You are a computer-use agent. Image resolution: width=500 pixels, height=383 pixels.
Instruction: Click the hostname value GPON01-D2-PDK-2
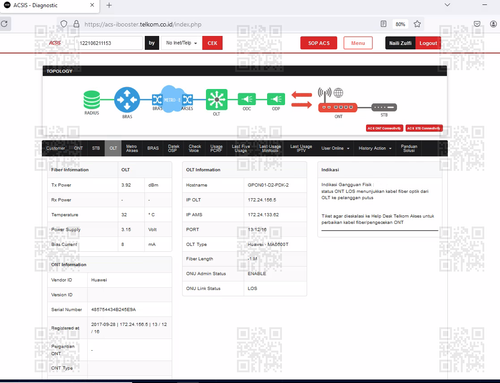268,185
